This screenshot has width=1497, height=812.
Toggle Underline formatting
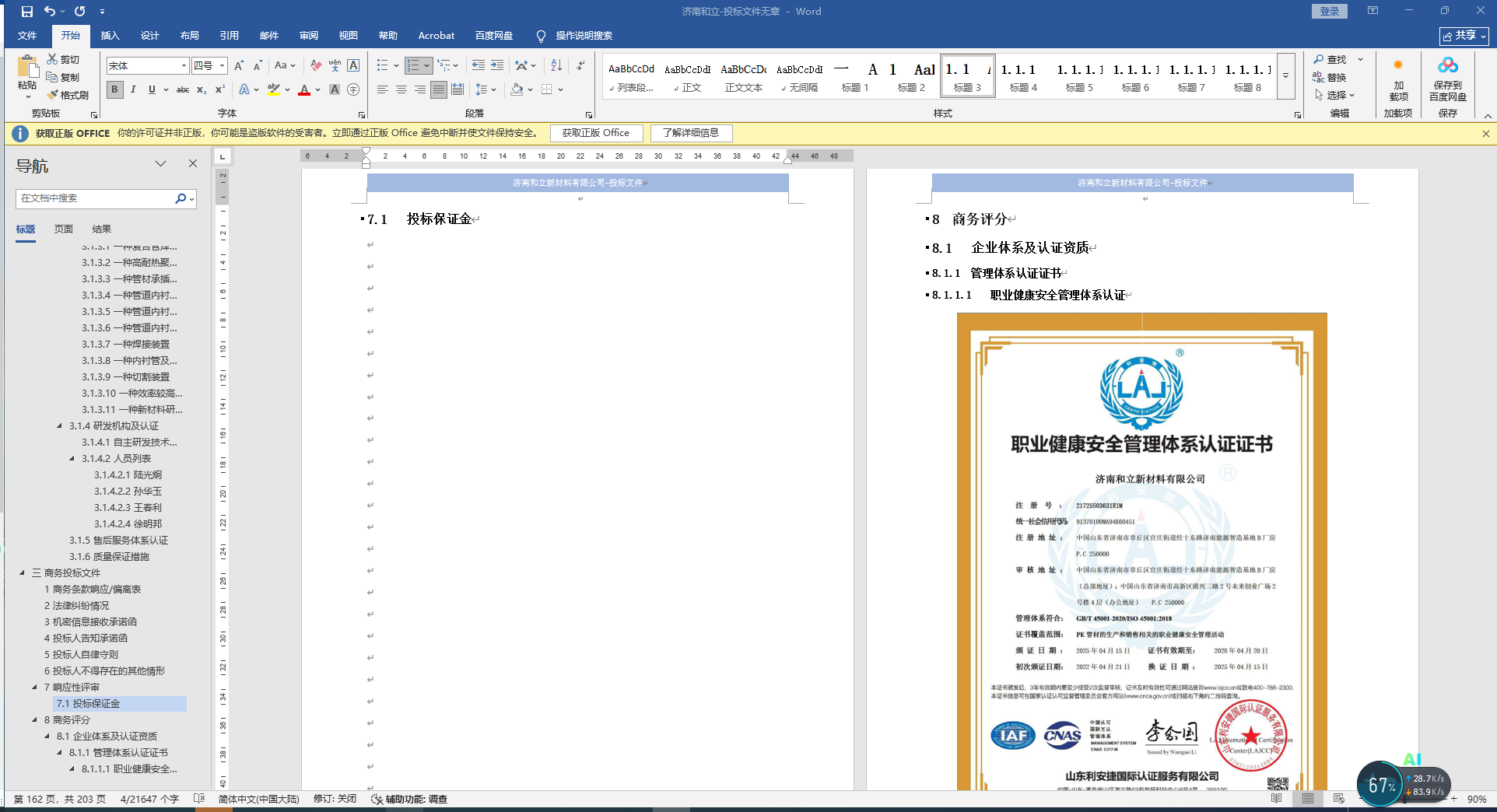tap(152, 89)
